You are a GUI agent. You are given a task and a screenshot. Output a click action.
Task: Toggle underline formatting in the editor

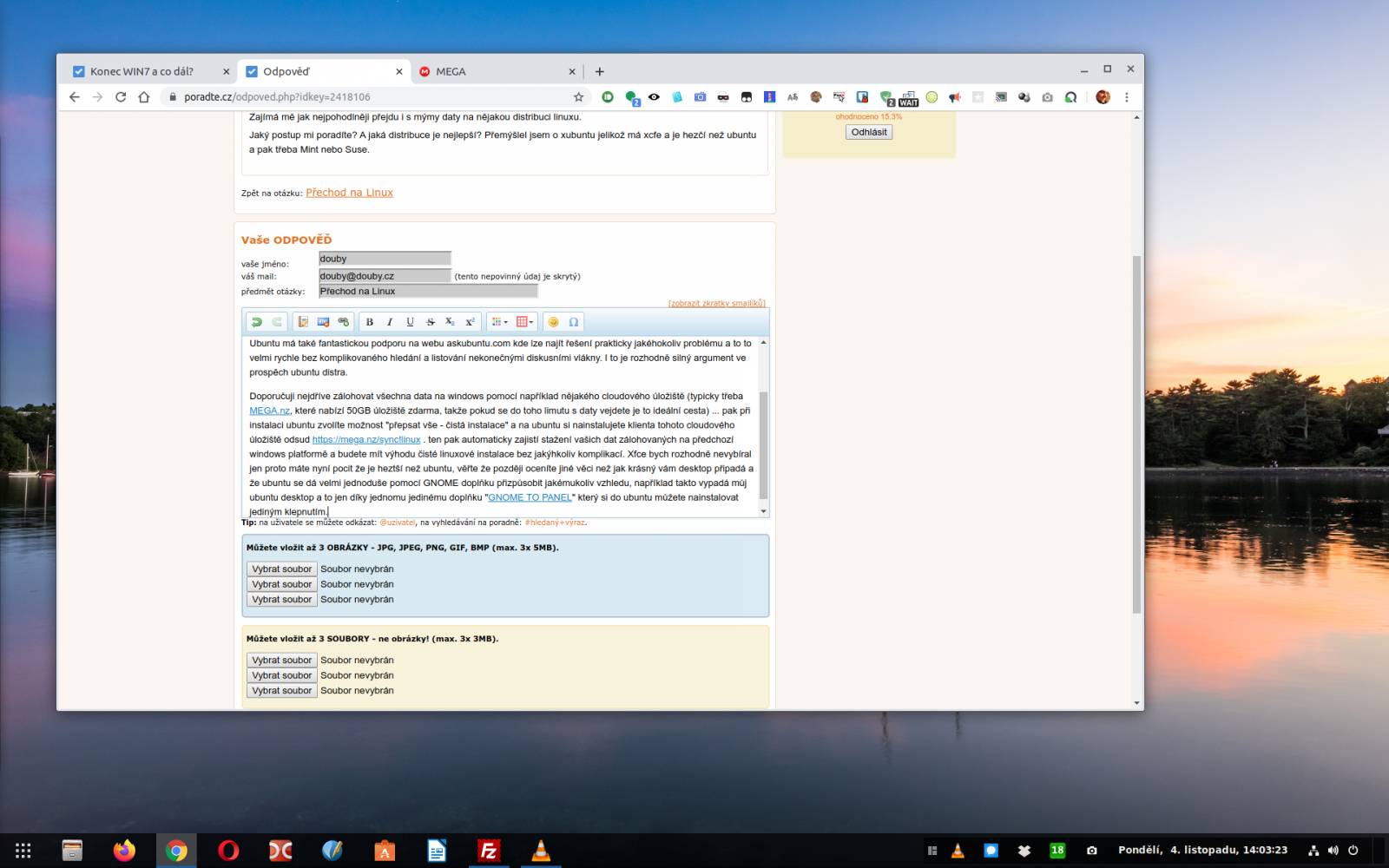410,322
